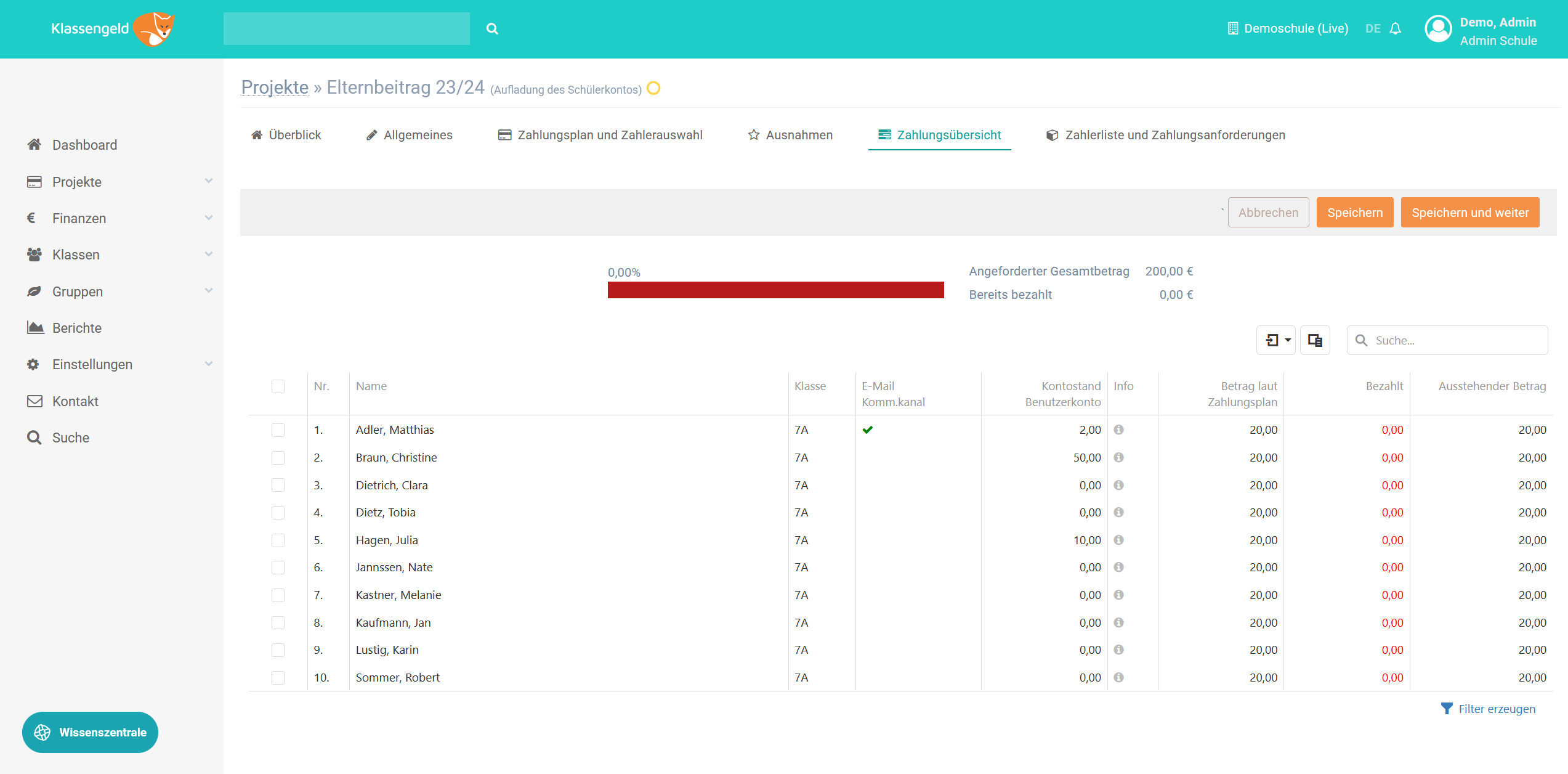Open the notifications bell icon

tap(1396, 28)
